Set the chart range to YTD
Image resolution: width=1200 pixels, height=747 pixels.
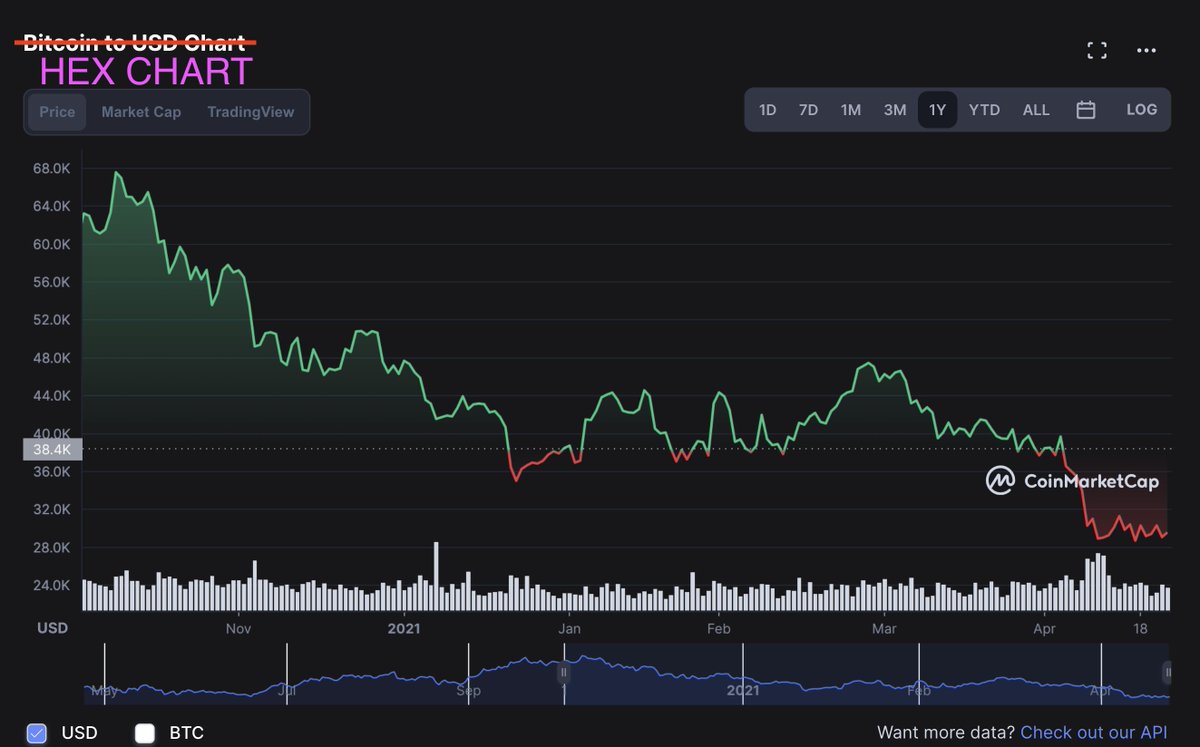984,110
